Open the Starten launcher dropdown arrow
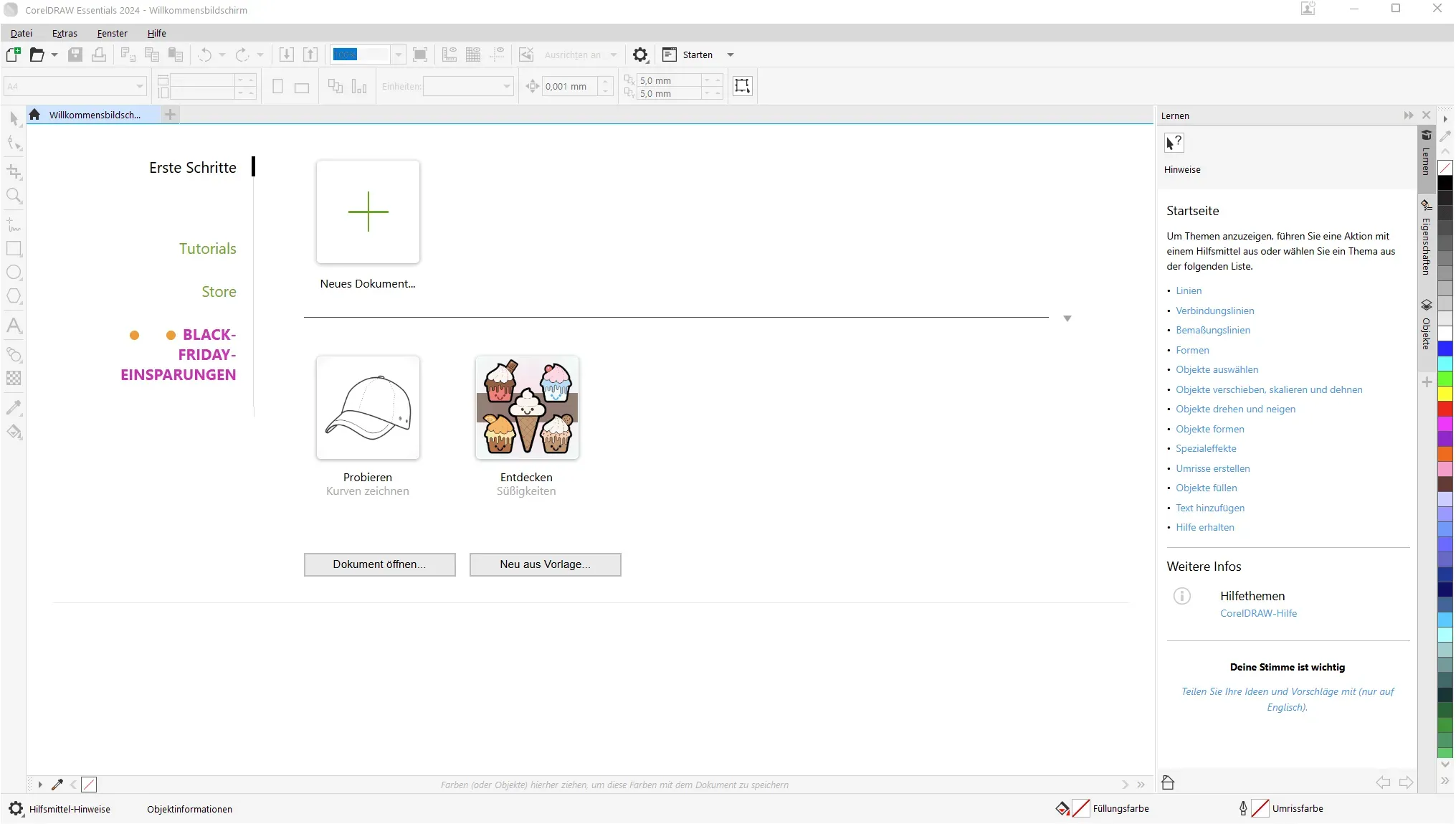This screenshot has height=824, width=1456. pos(731,55)
